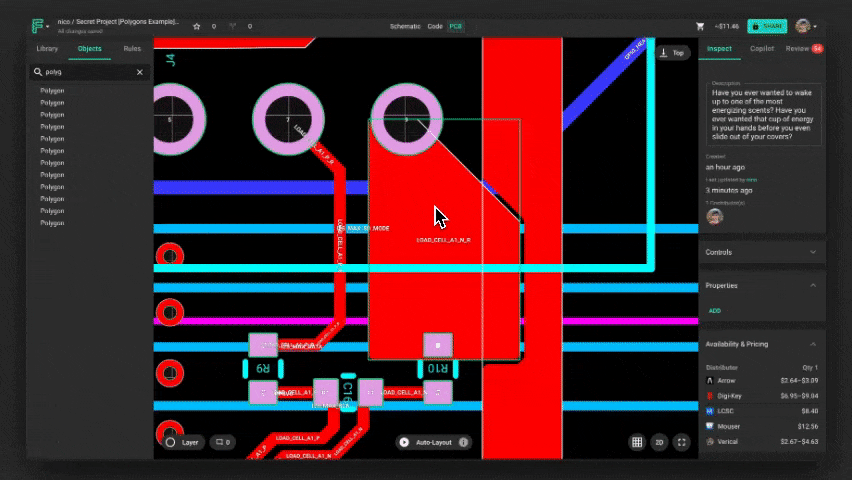Click ADD under Properties
The height and width of the screenshot is (480, 852).
(x=714, y=311)
